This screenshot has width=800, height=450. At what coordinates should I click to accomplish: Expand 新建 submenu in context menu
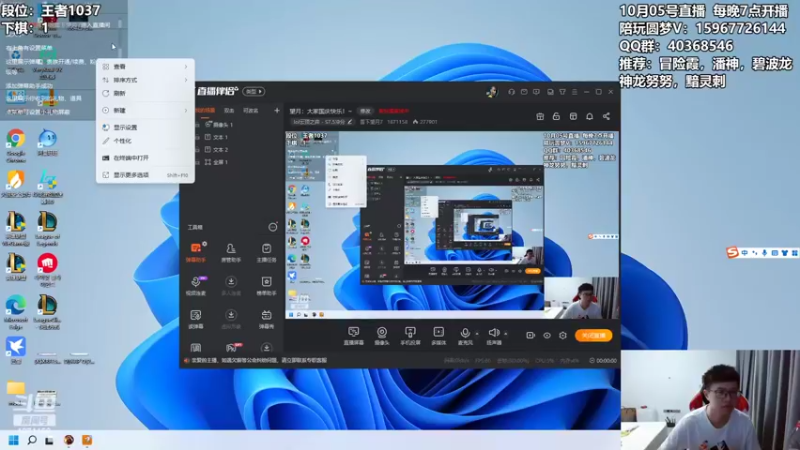point(145,110)
